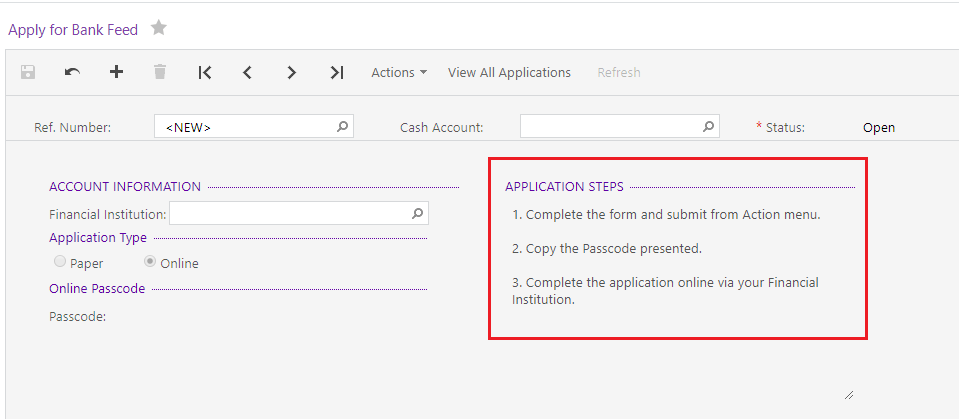Open the Actions dropdown menu
Image resolution: width=959 pixels, height=419 pixels.
click(399, 73)
